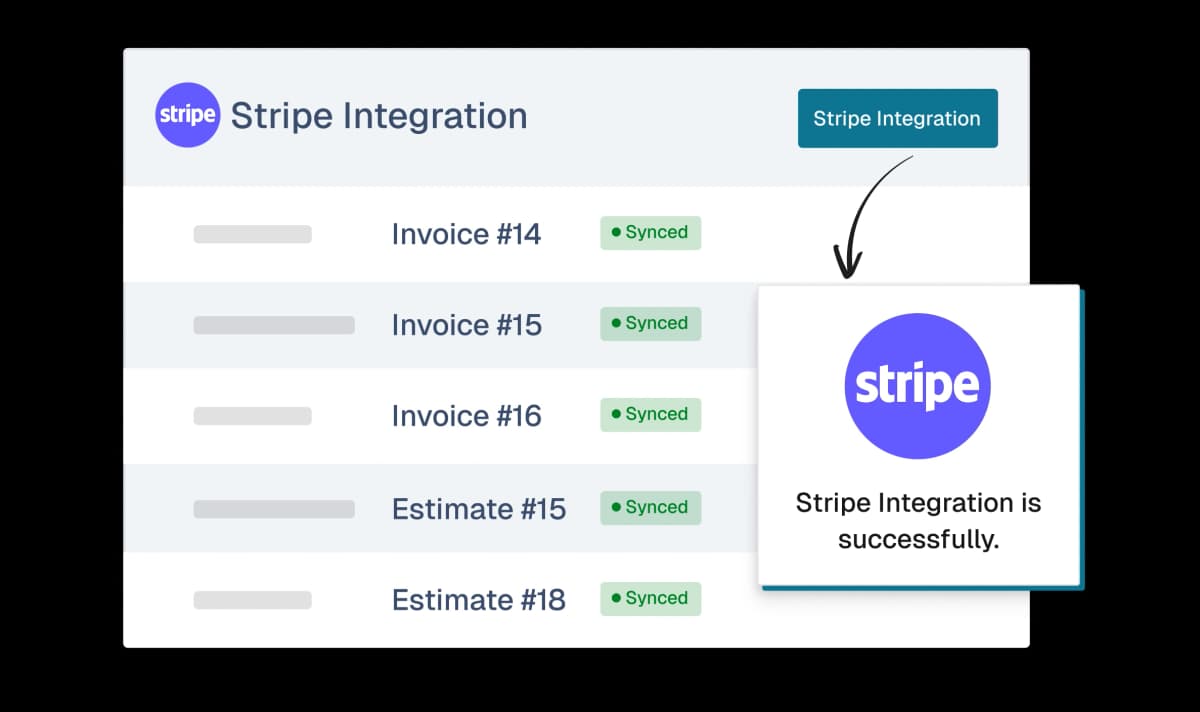
Task: Click the gray placeholder bar in Invoice #16 row
Action: click(252, 416)
